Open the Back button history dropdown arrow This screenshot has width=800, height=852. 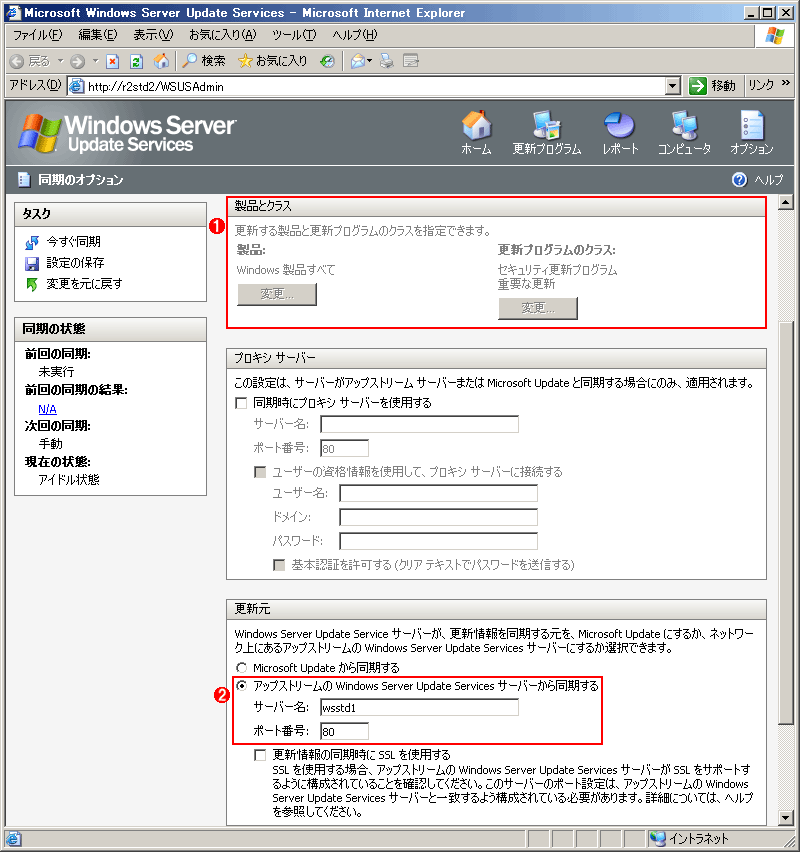tap(60, 61)
